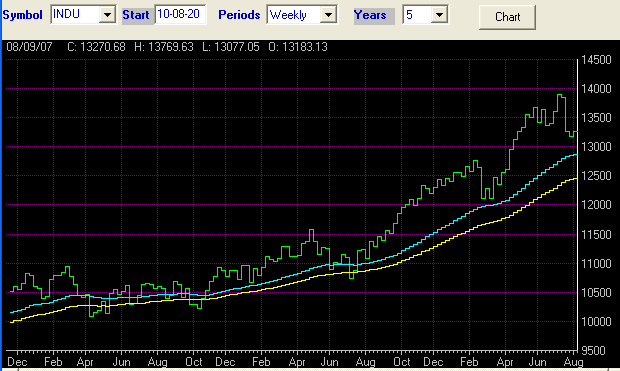Click the 14500 price axis label
The image size is (620, 371).
pos(596,60)
